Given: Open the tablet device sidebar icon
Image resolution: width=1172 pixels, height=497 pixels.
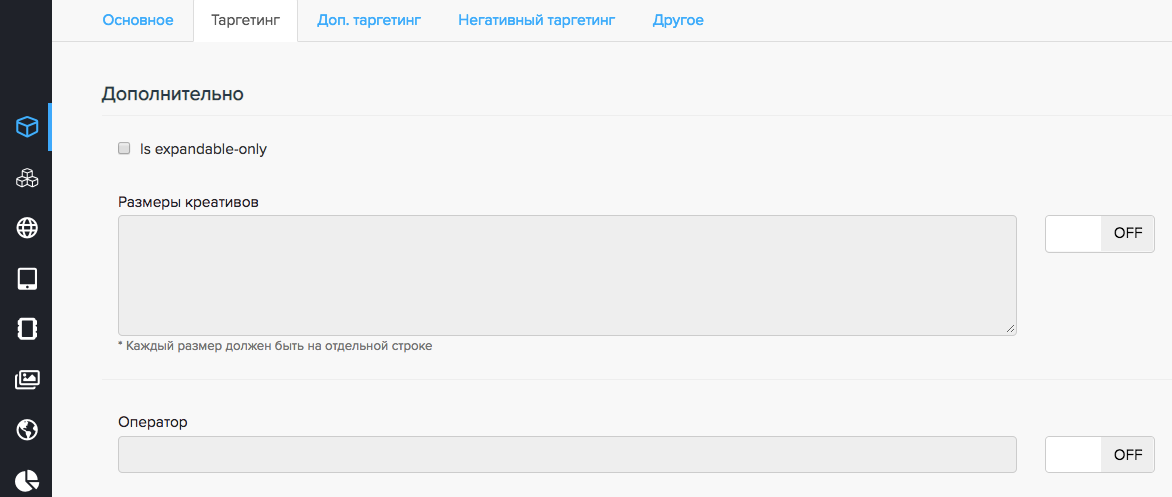Looking at the screenshot, I should tap(27, 279).
